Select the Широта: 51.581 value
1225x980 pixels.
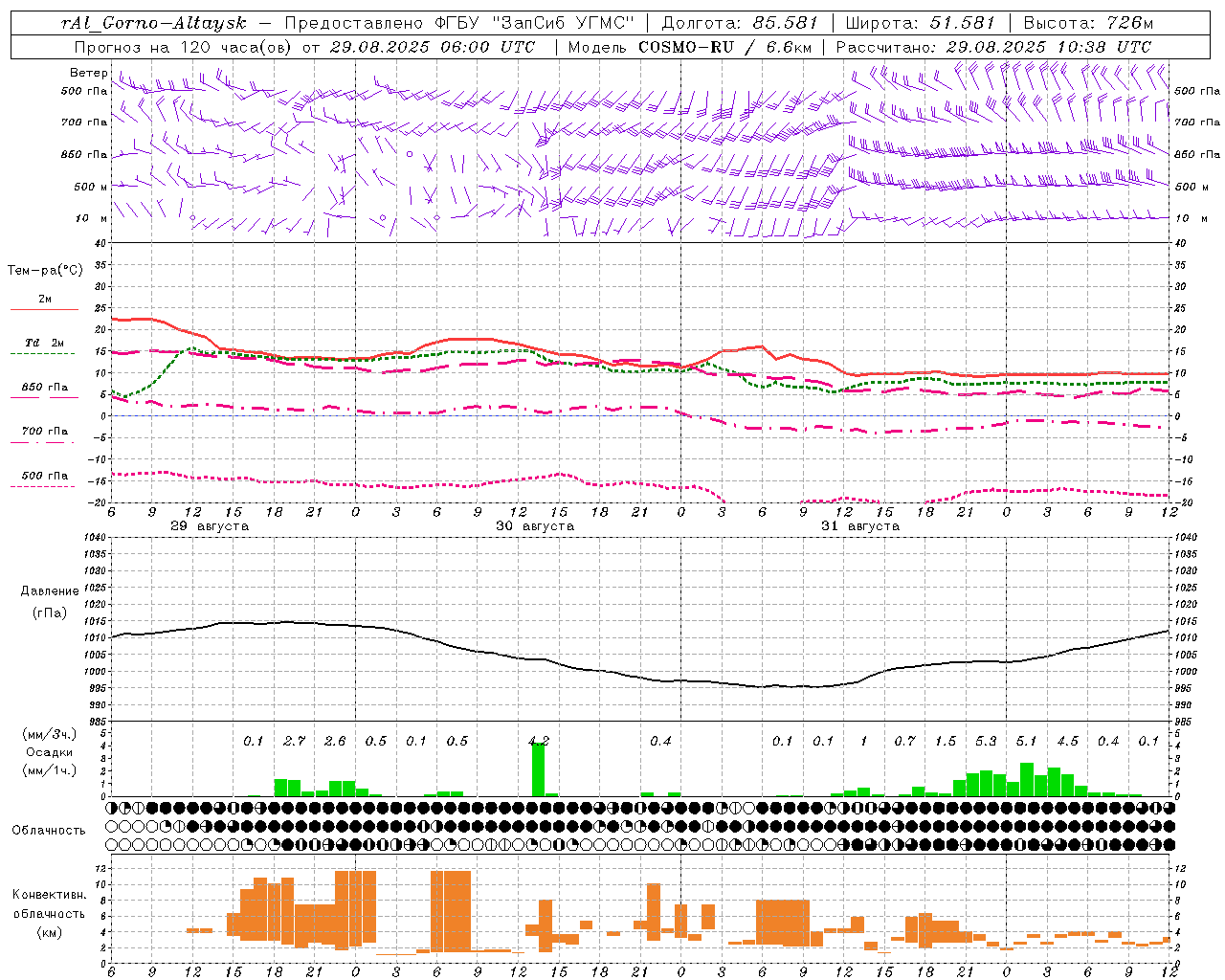point(921,23)
